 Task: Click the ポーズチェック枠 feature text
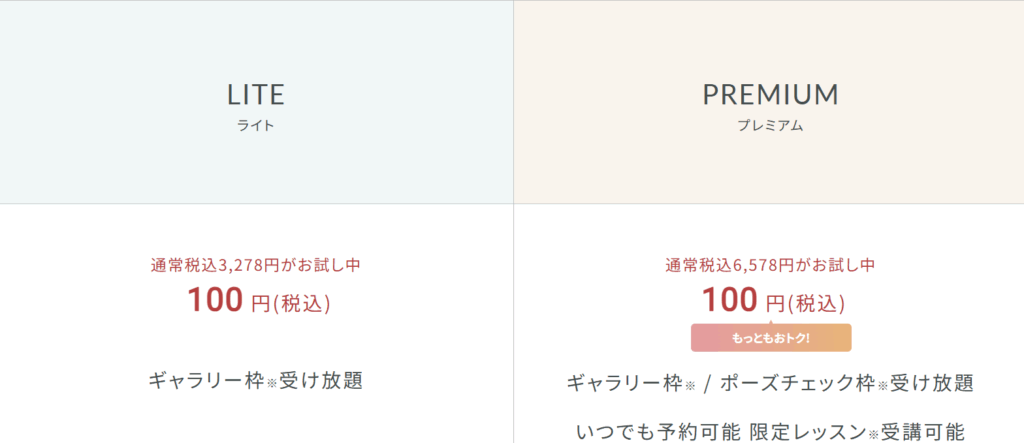coord(797,383)
